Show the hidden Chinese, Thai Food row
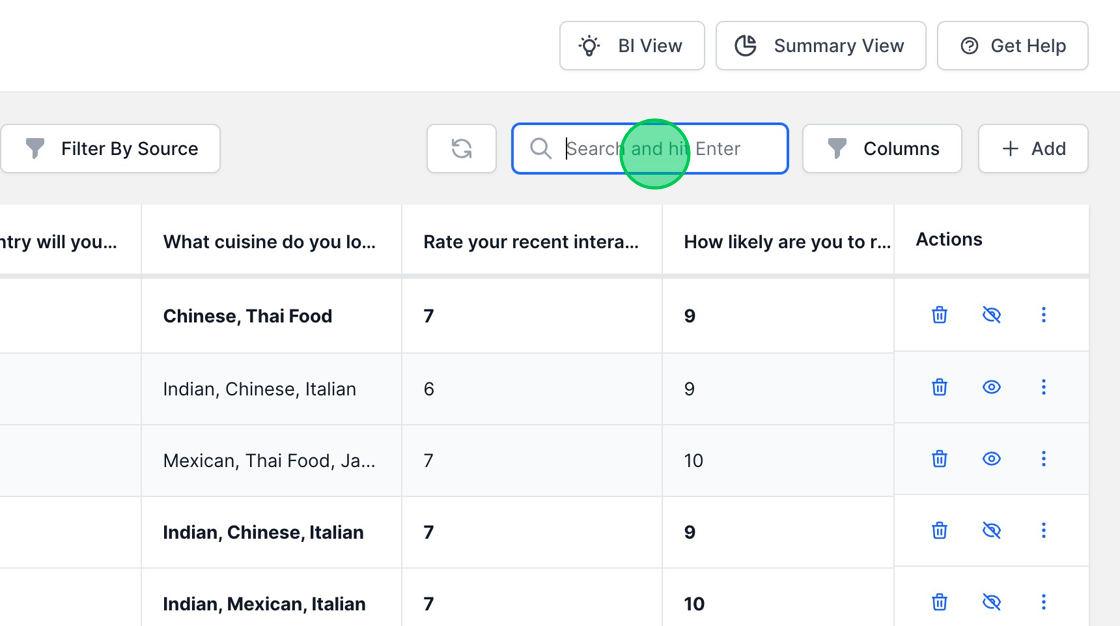 pos(991,314)
